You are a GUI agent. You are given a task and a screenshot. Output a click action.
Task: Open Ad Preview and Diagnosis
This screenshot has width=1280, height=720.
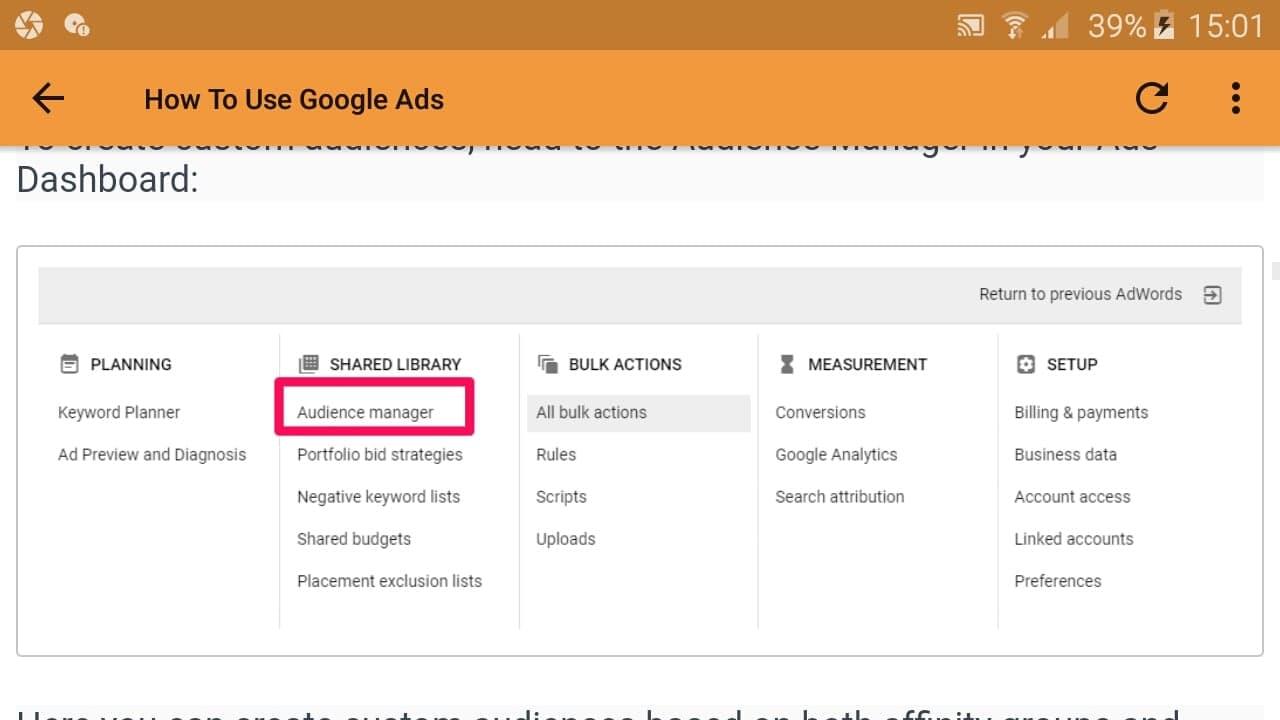[x=152, y=454]
